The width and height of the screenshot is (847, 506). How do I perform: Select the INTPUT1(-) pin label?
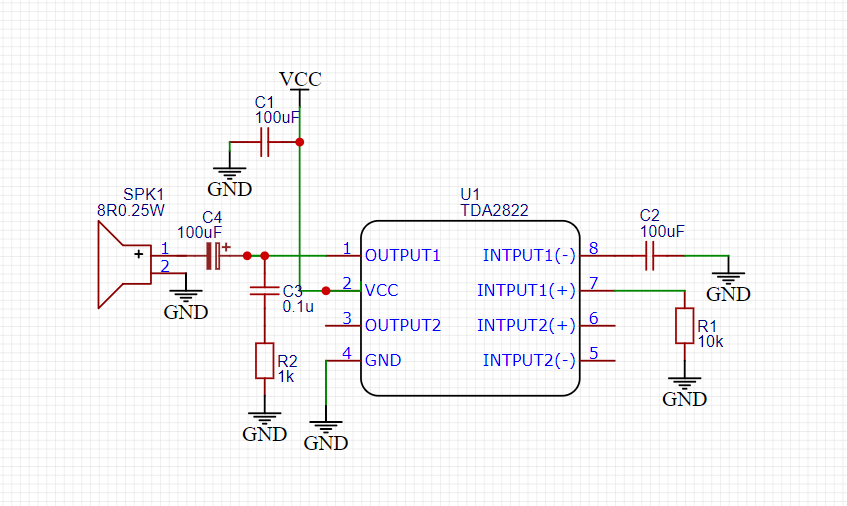[x=529, y=255]
